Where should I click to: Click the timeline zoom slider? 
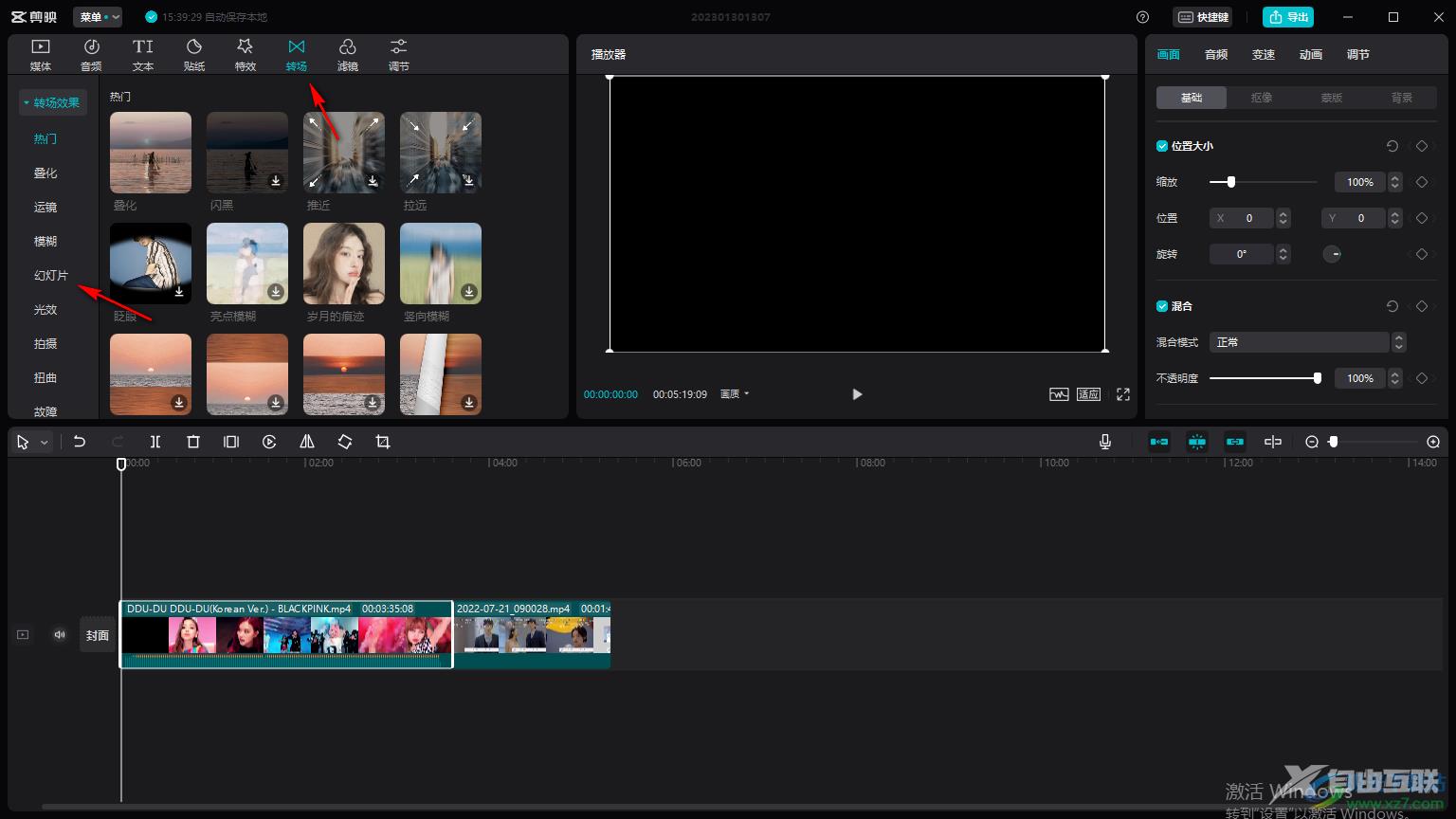(1373, 442)
